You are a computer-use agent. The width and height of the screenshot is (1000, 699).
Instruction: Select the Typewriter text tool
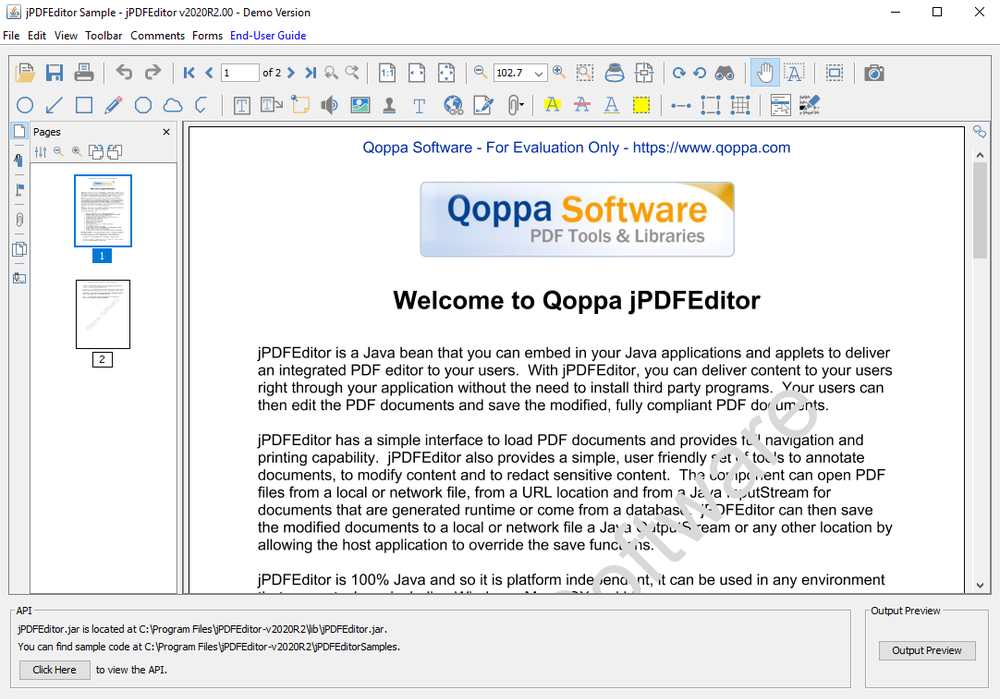pos(418,104)
